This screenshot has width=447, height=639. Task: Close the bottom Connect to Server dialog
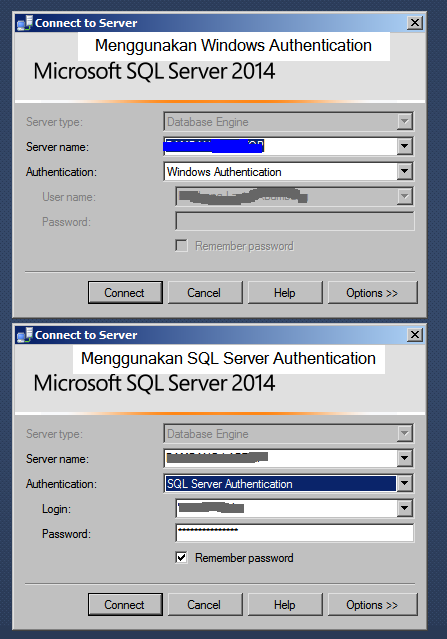(414, 335)
